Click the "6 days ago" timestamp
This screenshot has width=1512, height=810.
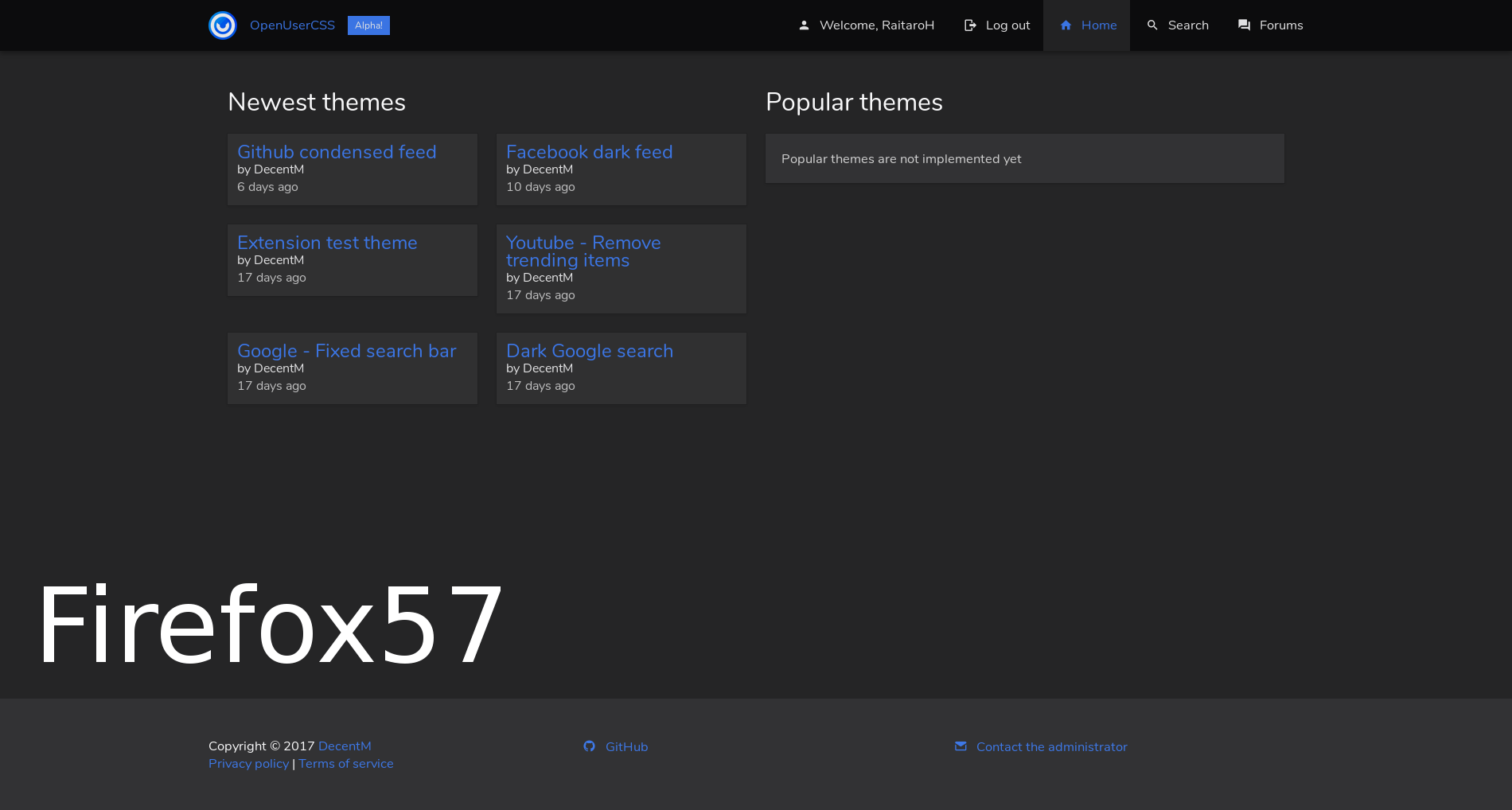[x=267, y=187]
